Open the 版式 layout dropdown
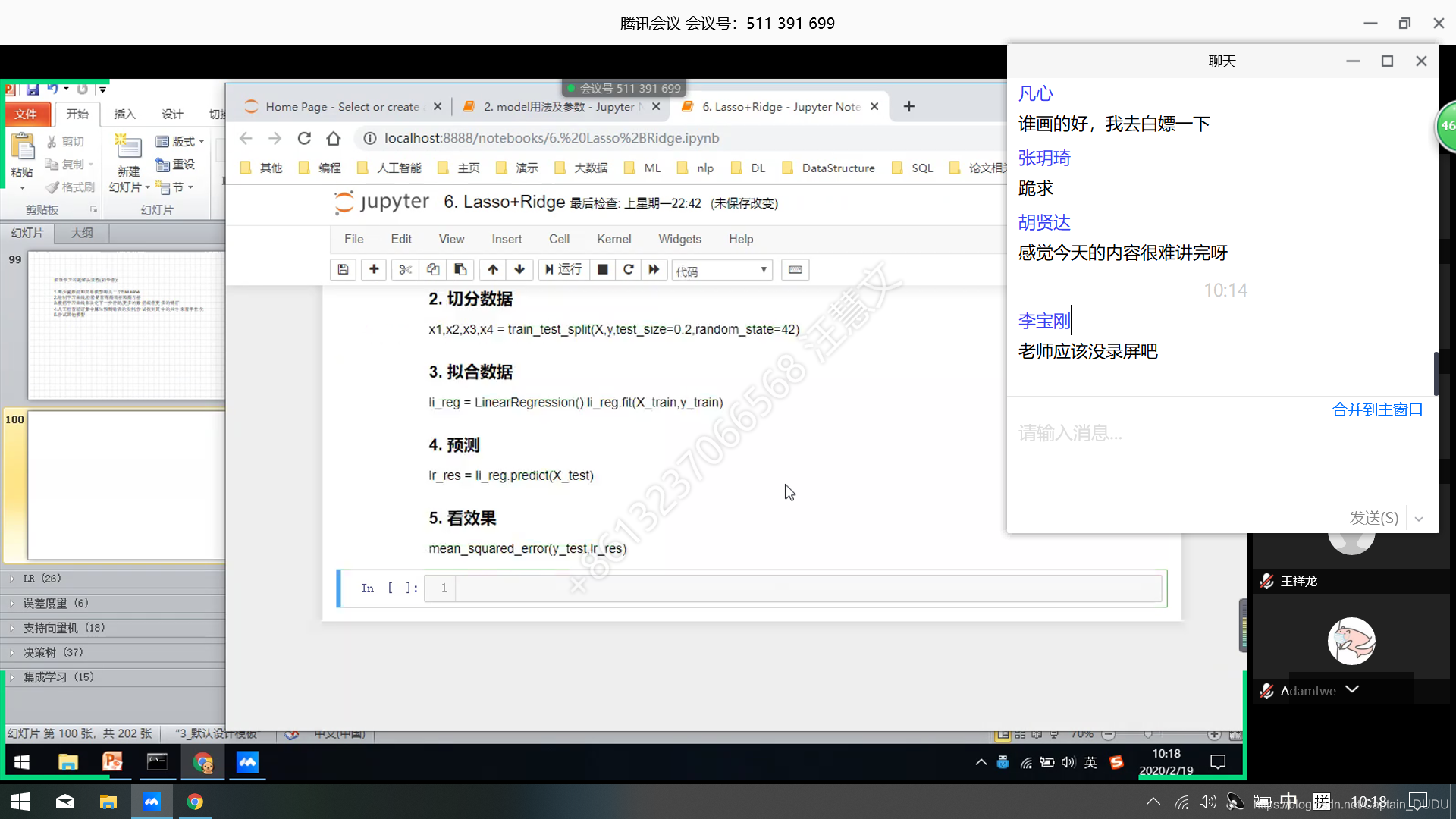The image size is (1456, 819). coord(180,141)
